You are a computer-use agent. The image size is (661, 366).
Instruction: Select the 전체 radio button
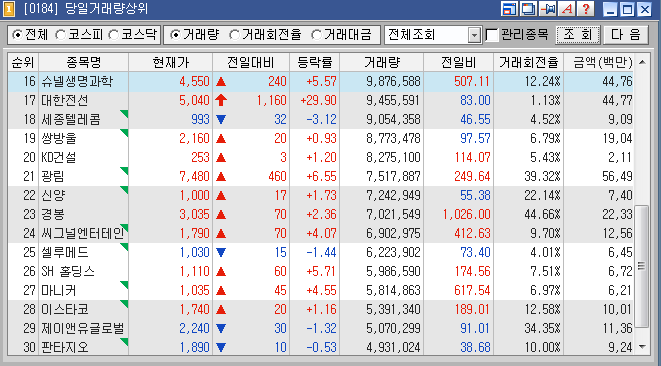17,35
